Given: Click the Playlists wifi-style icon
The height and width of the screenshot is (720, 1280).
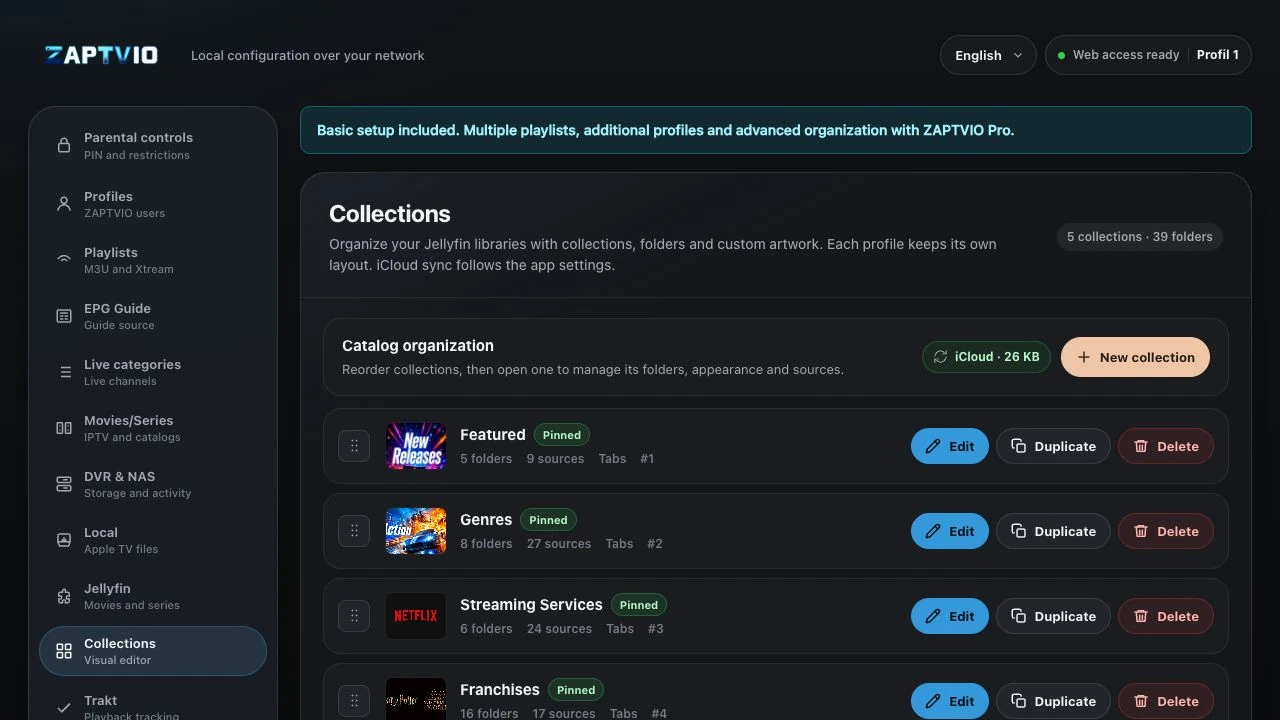Looking at the screenshot, I should 64,260.
